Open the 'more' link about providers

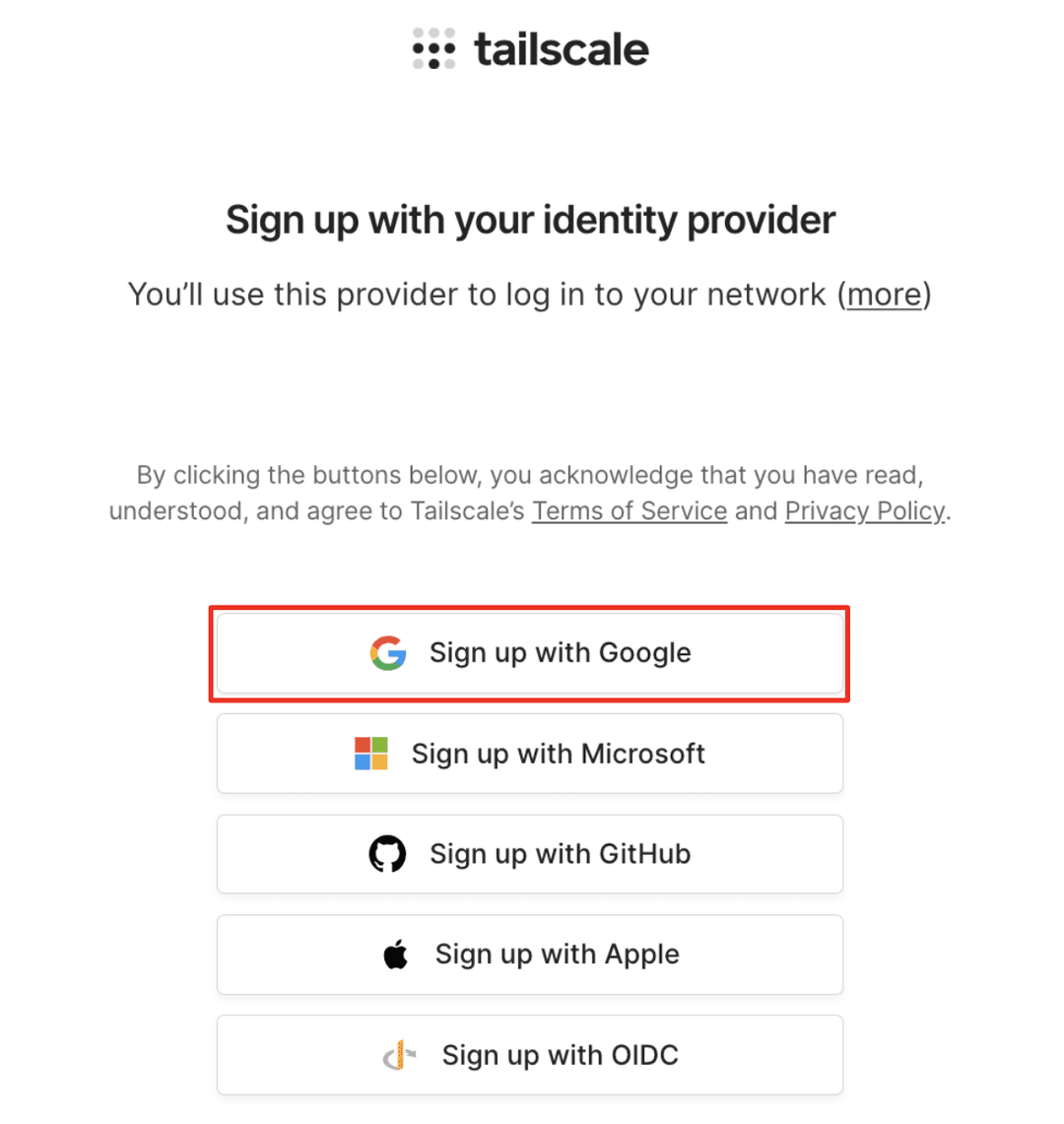(x=884, y=294)
